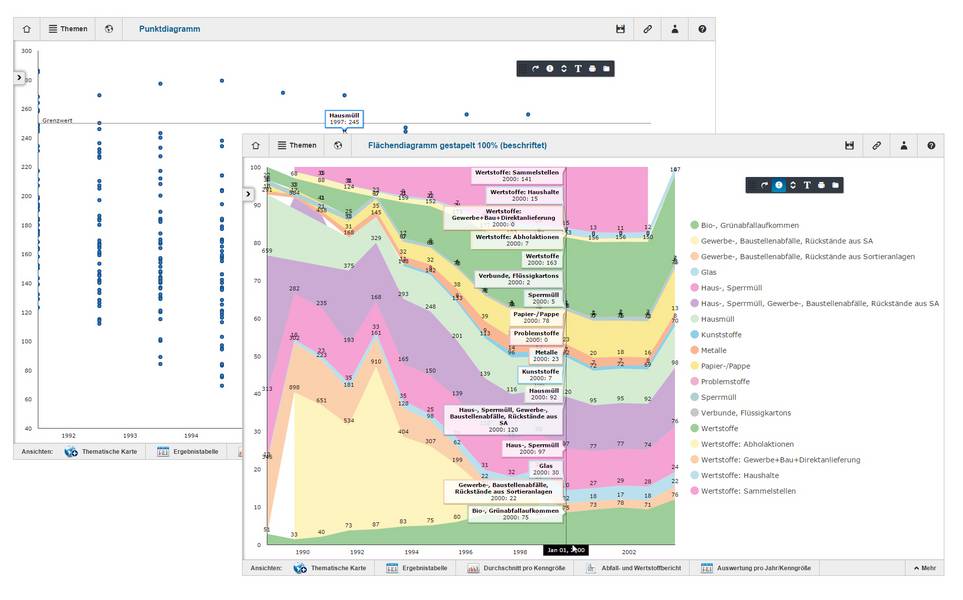Open help in the Punktdiagramm window
This screenshot has width=963, height=600.
(702, 29)
